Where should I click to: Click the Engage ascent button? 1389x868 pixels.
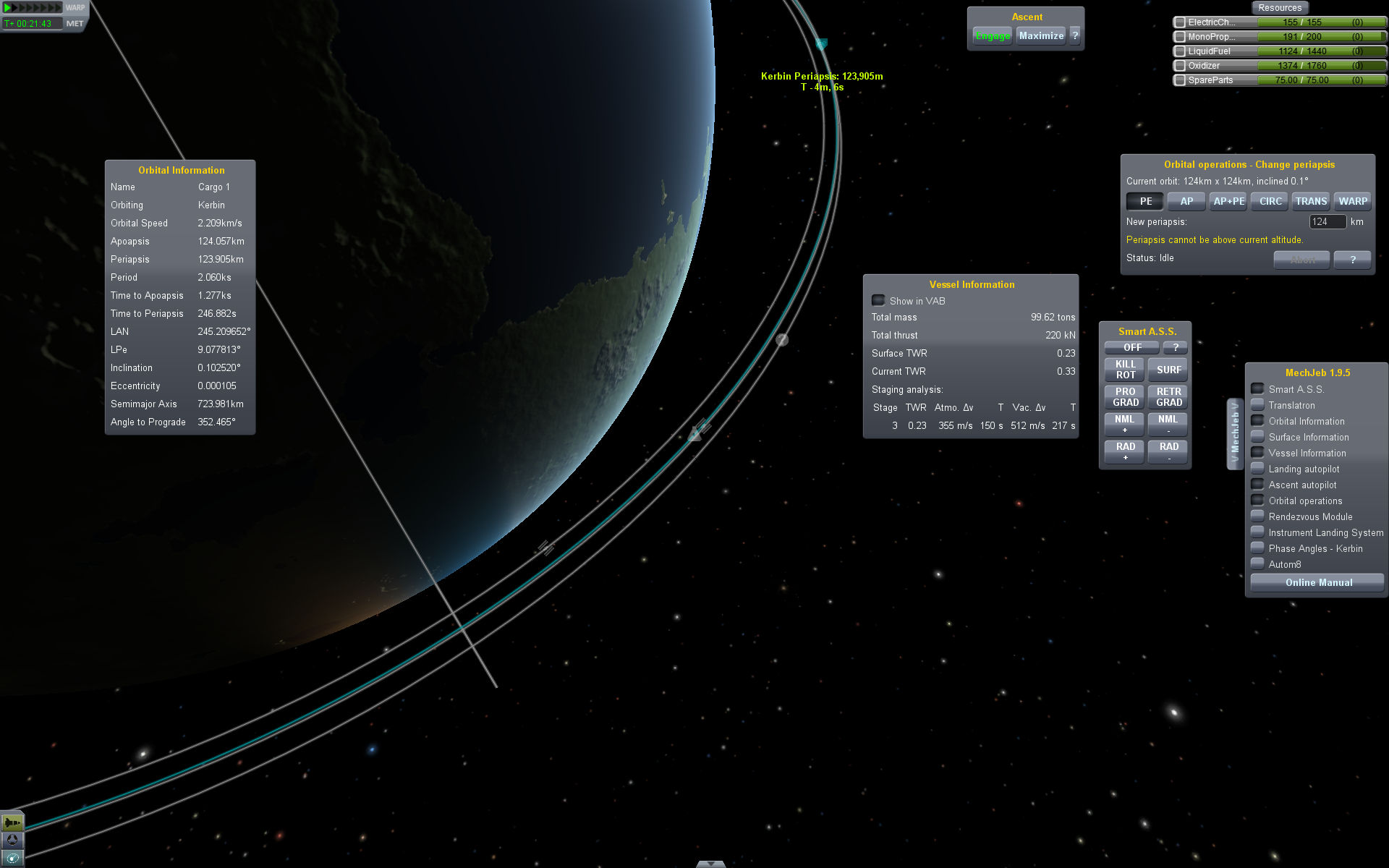[993, 35]
